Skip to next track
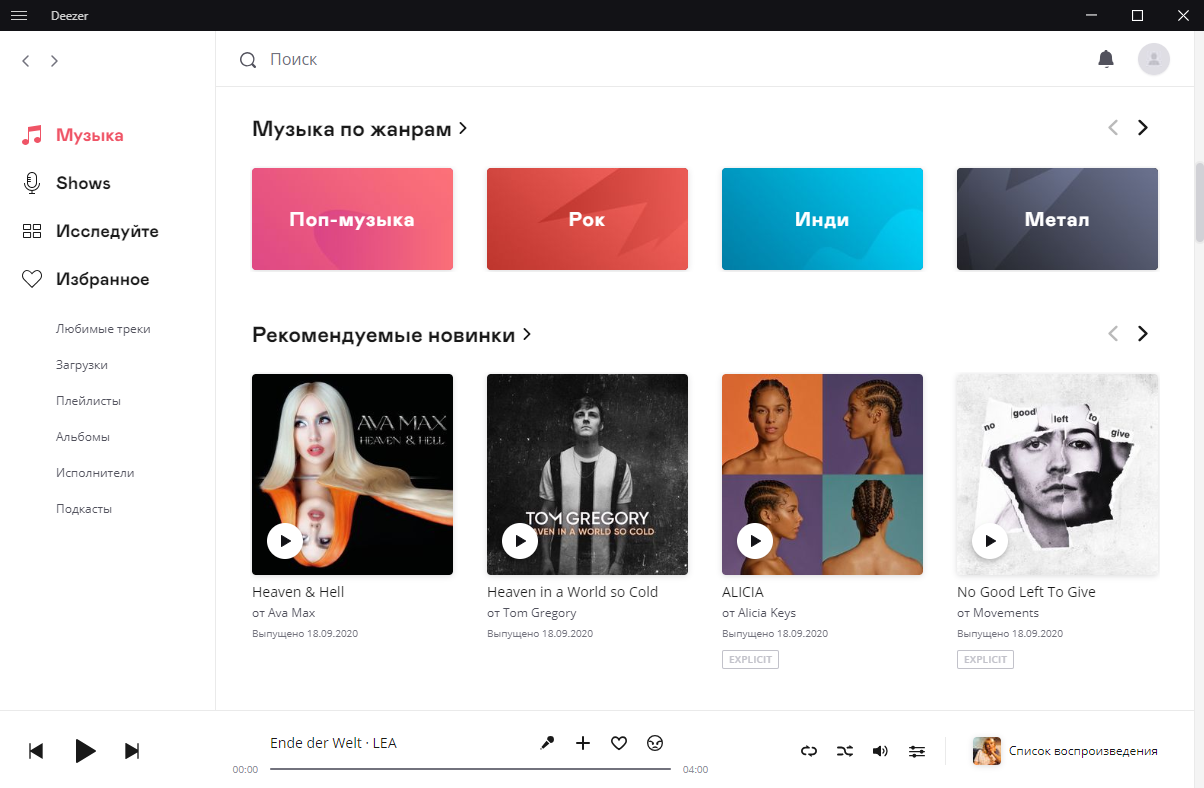1204x788 pixels. [x=132, y=751]
